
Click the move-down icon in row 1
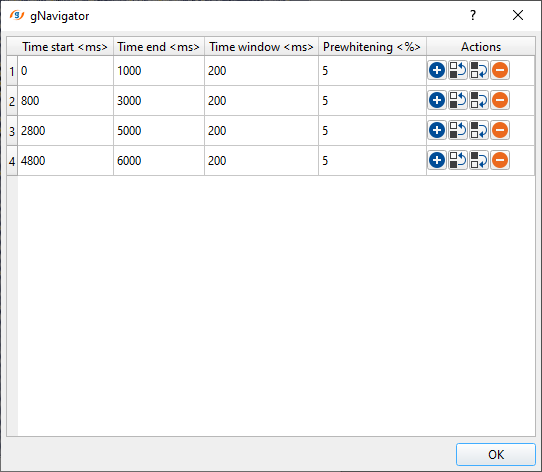coord(479,71)
